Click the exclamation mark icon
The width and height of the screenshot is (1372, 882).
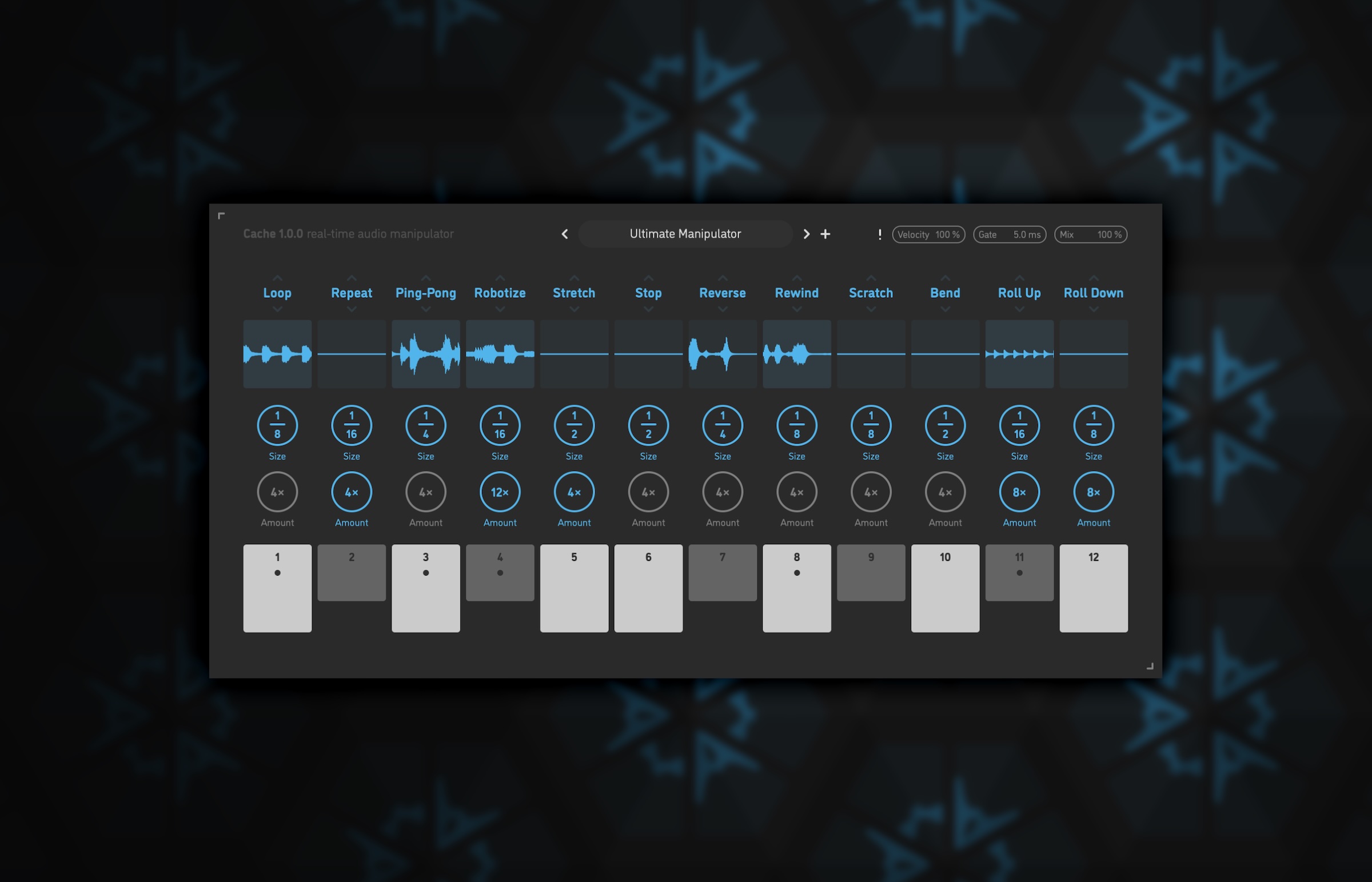pos(880,234)
